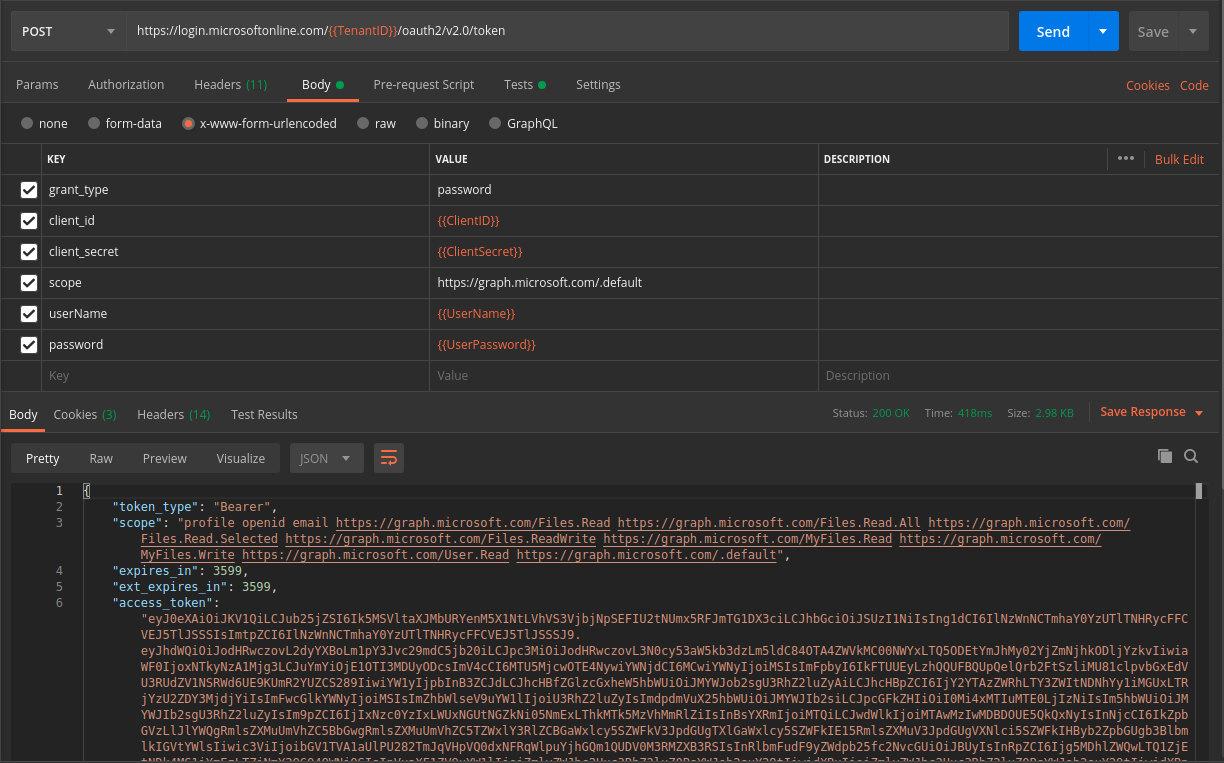Select the raw body type radio button
This screenshot has height=763, width=1224.
coord(364,124)
